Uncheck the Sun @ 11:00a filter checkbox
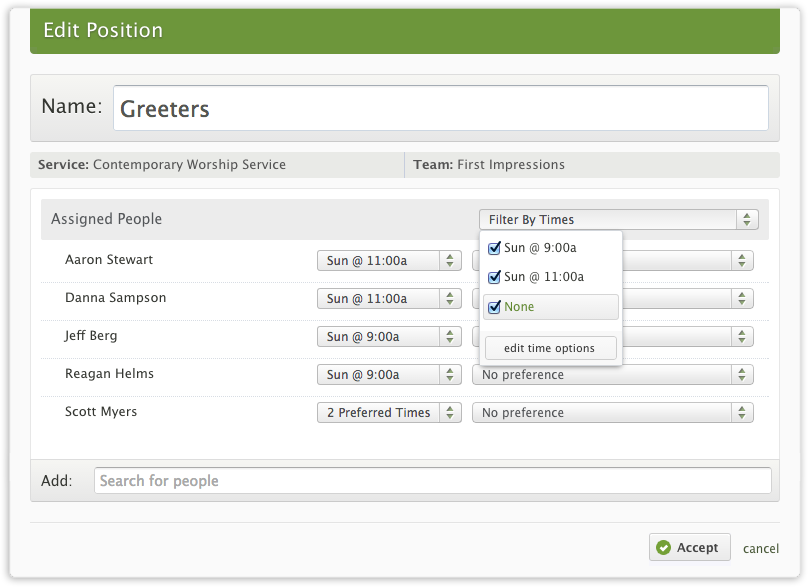The image size is (808, 587). point(494,277)
